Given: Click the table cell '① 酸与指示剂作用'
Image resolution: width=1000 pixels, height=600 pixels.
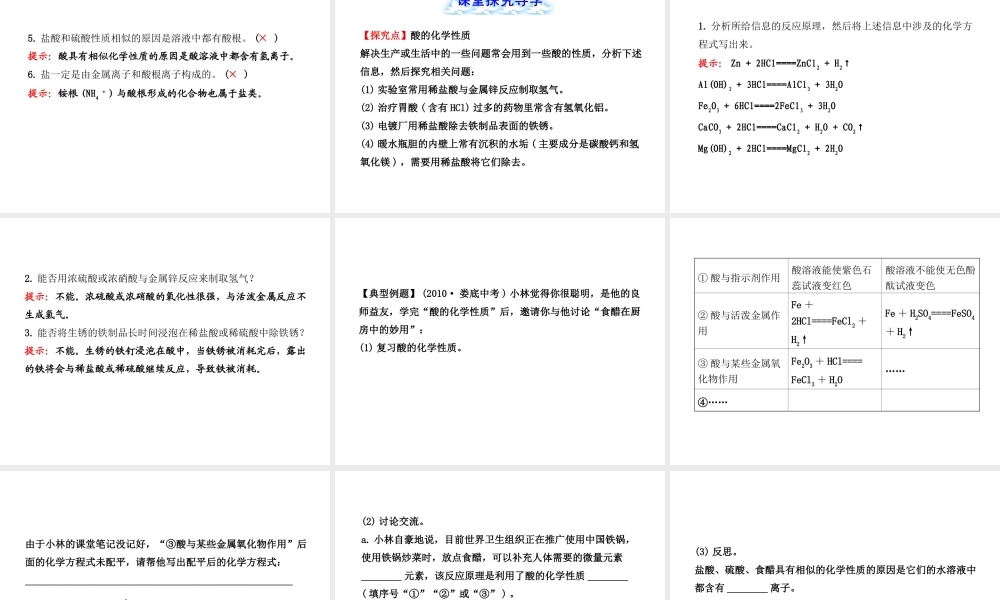Looking at the screenshot, I should tap(741, 277).
